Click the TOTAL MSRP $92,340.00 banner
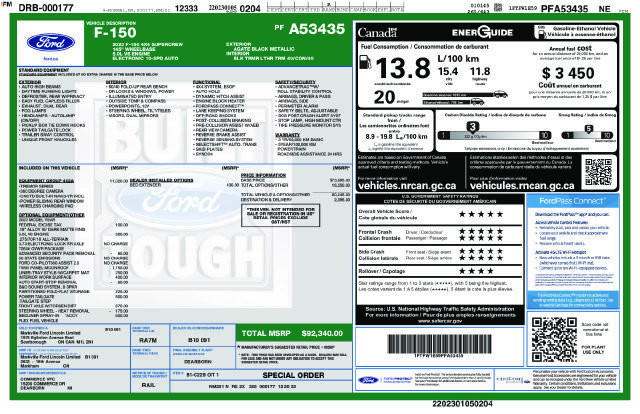Viewport: 640px width, 414px height. pyautogui.click(x=293, y=333)
